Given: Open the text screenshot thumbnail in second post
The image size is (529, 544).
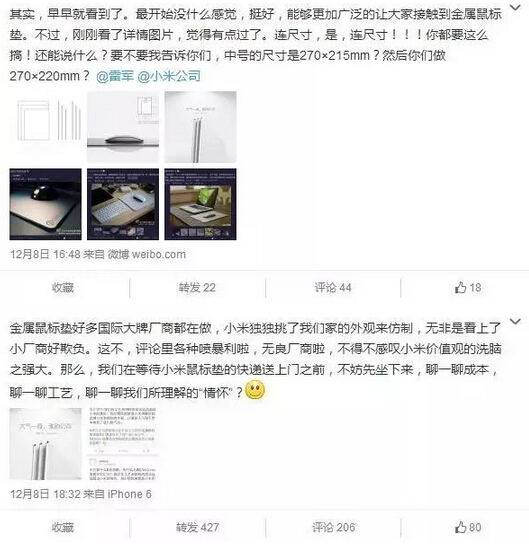Looking at the screenshot, I should tap(123, 444).
